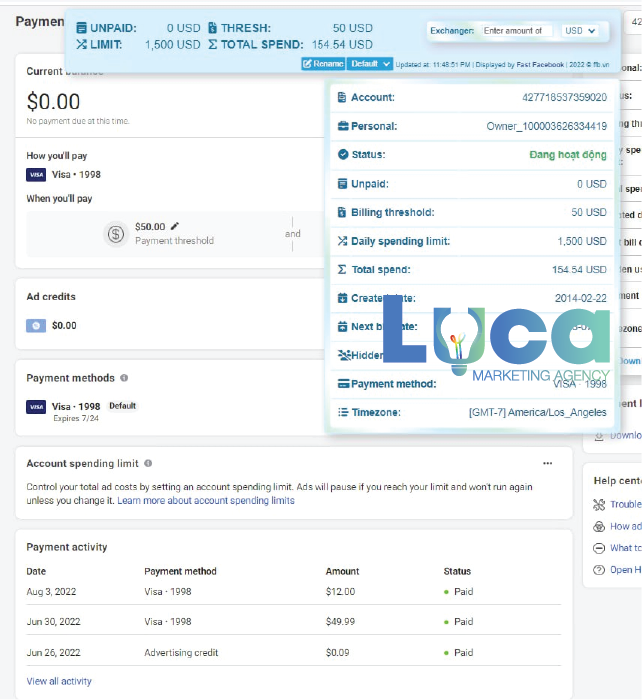
Task: Click the Next bill date calendar icon
Action: coord(342,326)
